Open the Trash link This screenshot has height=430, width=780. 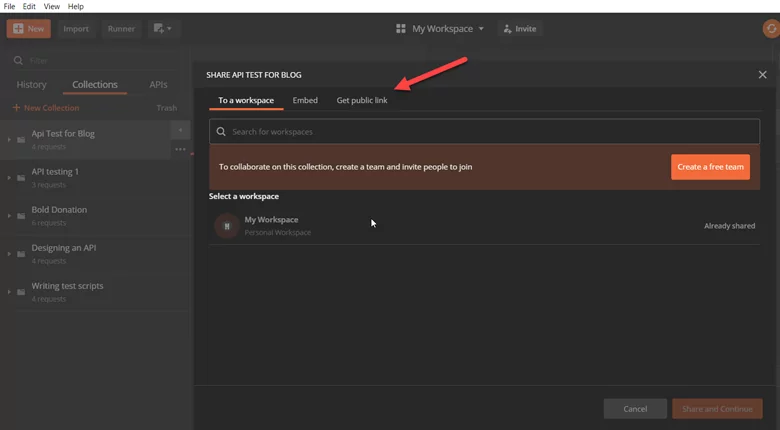point(167,108)
